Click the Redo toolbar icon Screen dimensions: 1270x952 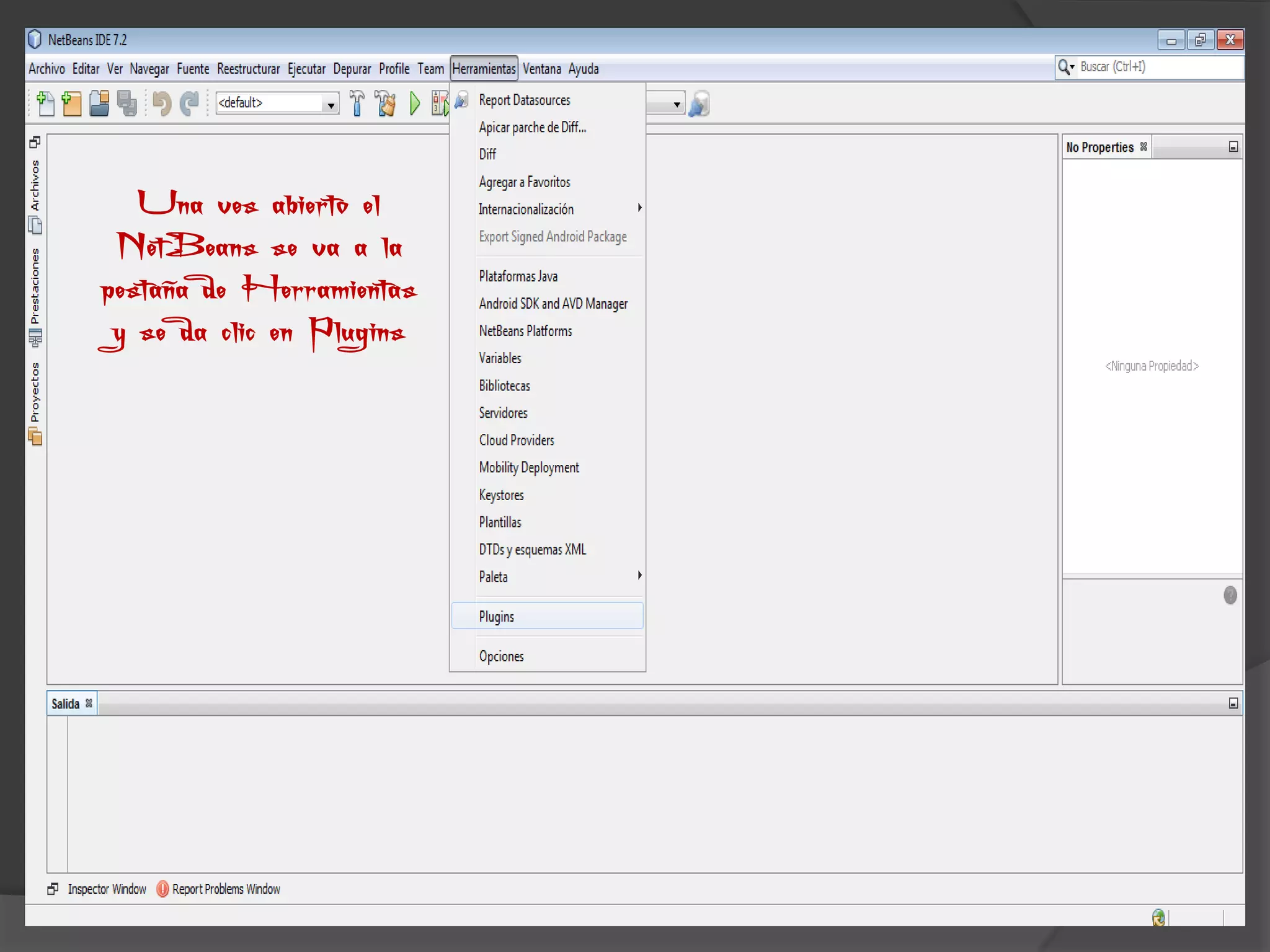click(x=189, y=104)
